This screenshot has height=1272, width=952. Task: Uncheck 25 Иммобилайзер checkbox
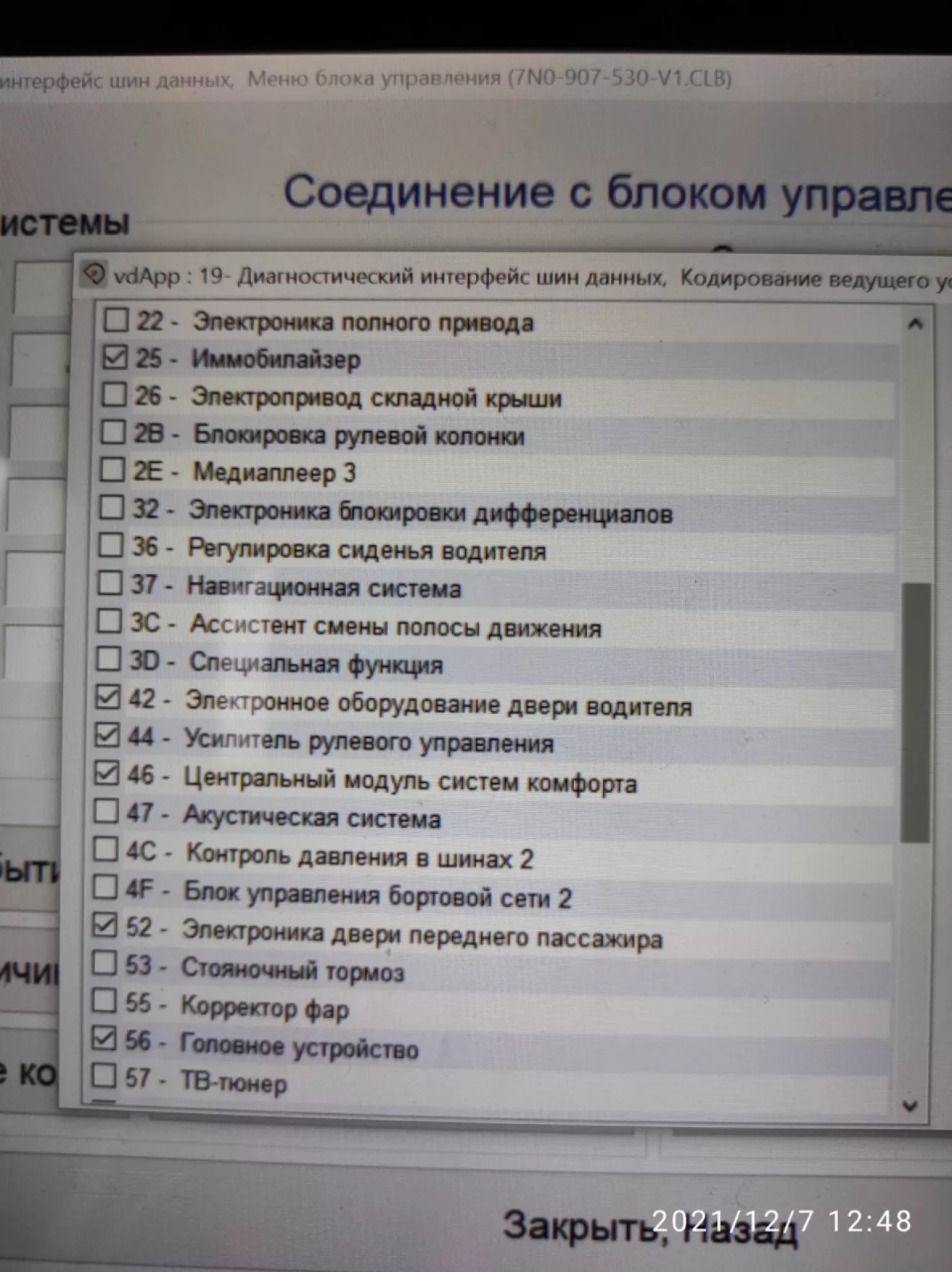click(115, 357)
